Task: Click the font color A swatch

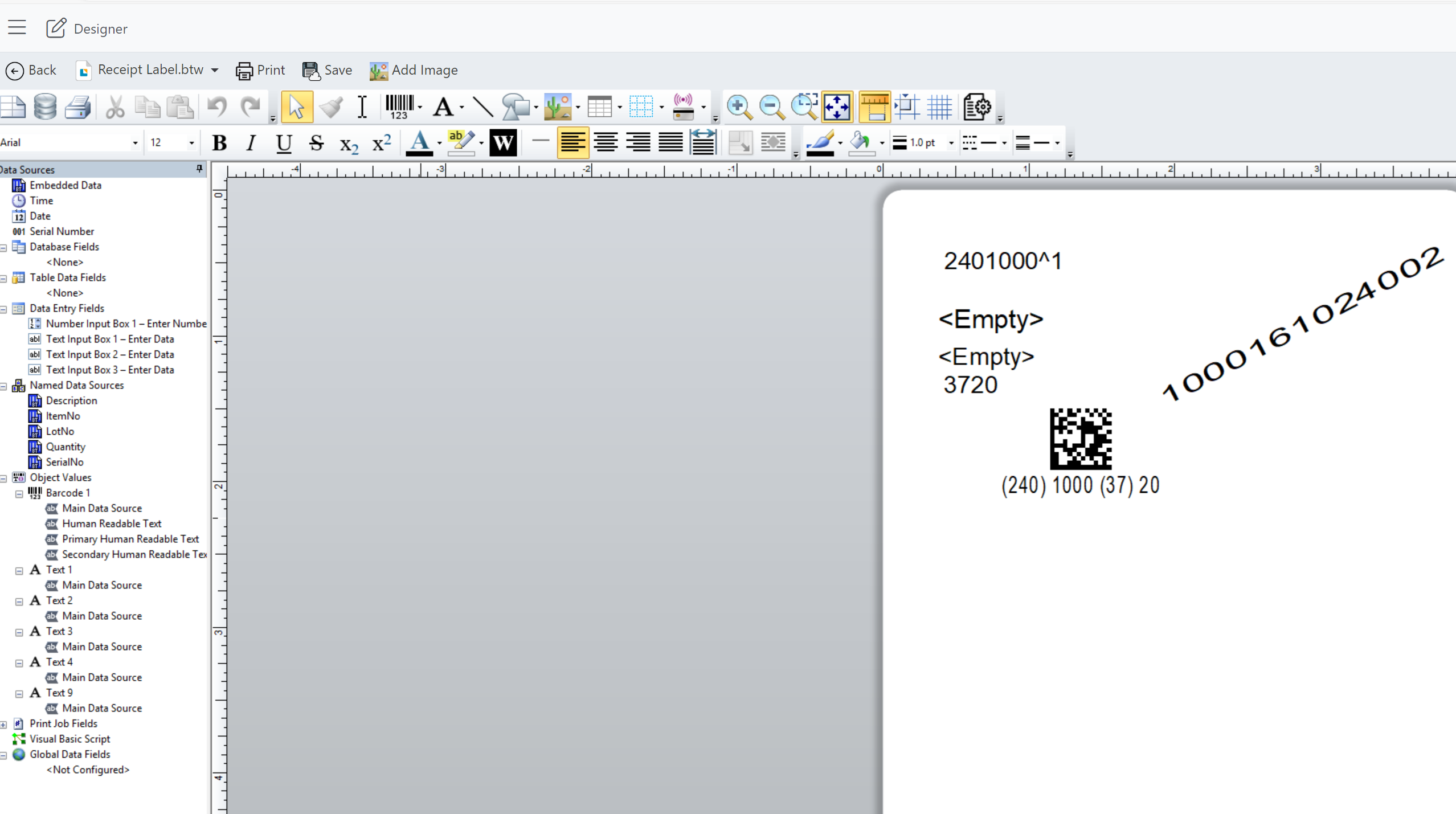Action: tap(419, 142)
